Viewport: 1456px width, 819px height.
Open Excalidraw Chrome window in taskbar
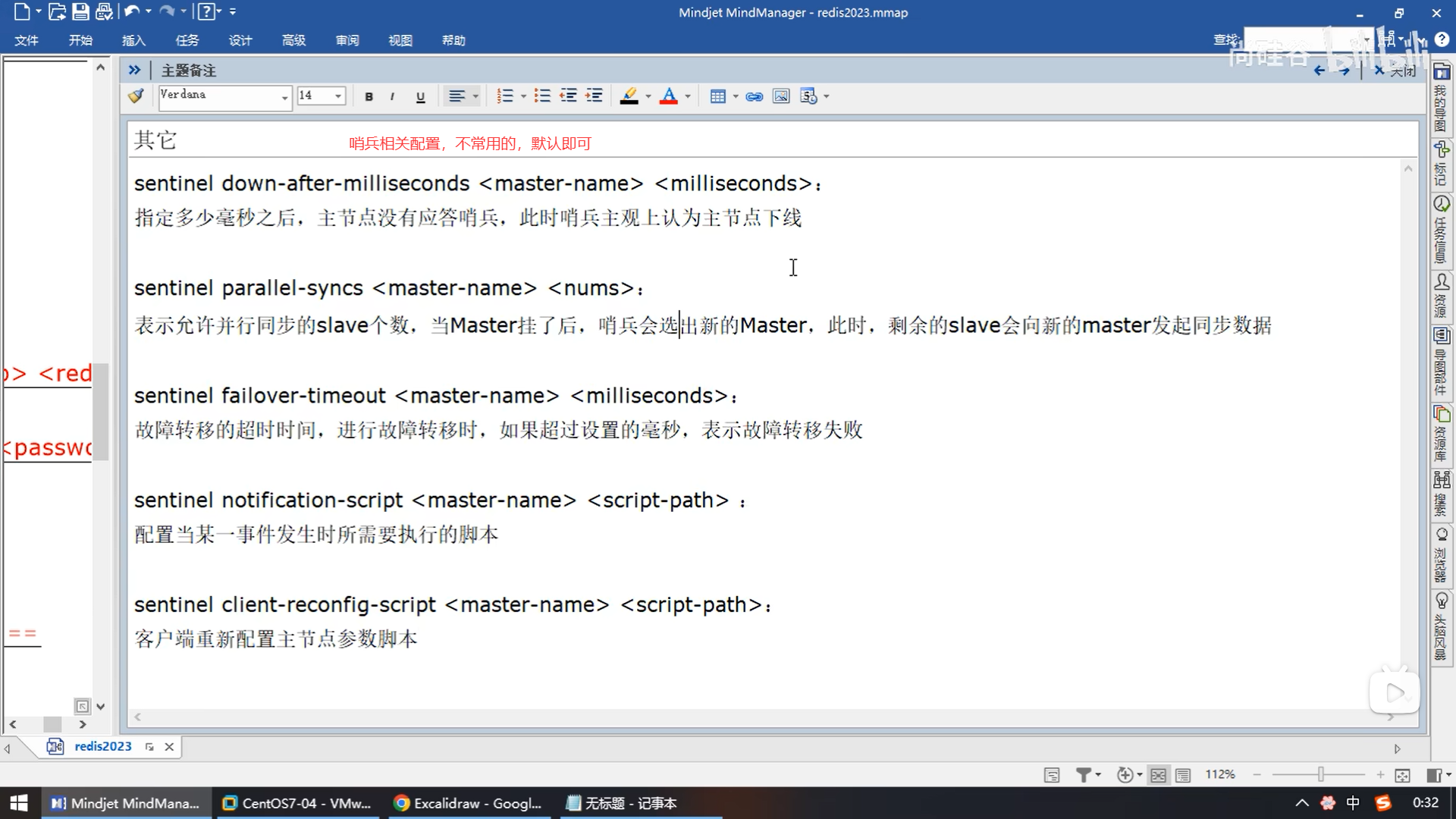(x=469, y=803)
